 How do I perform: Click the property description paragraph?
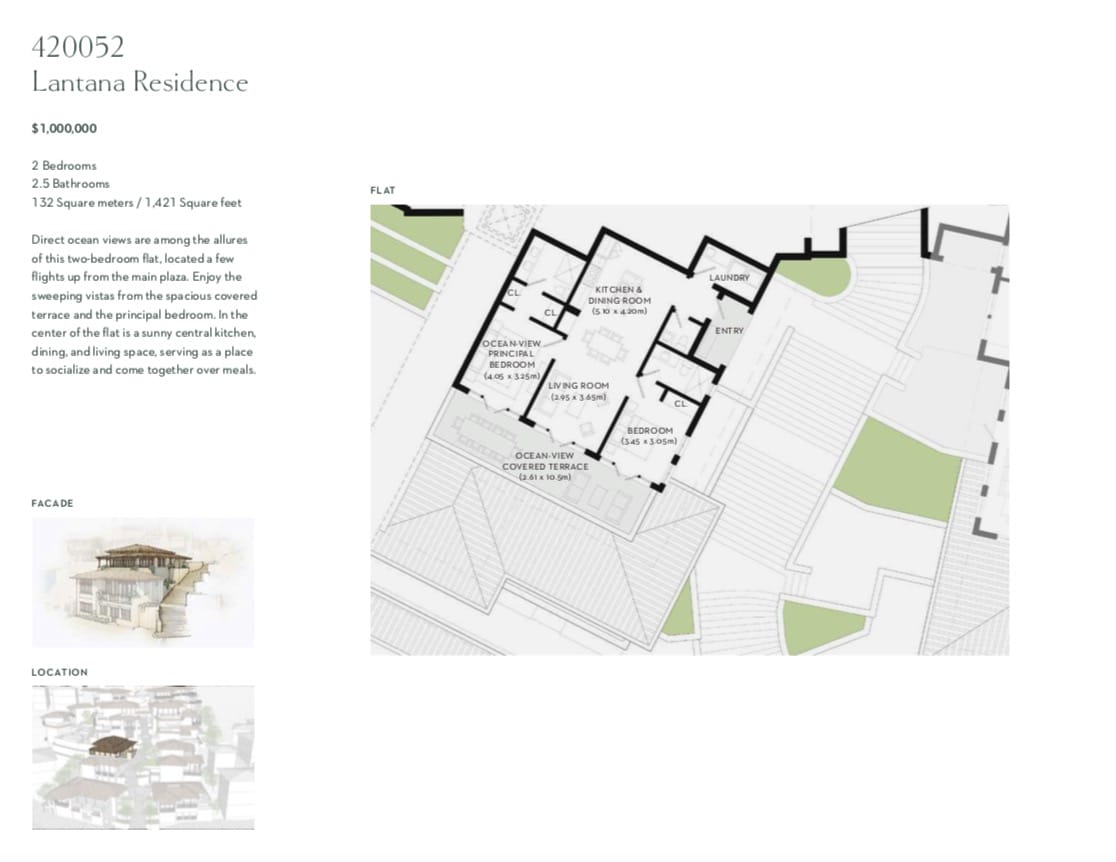pyautogui.click(x=143, y=305)
